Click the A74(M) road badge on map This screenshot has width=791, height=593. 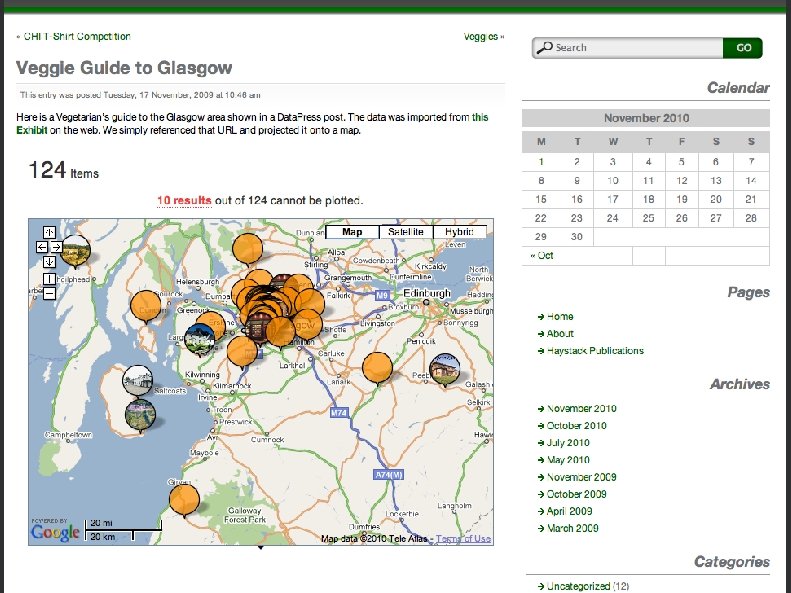tap(389, 475)
